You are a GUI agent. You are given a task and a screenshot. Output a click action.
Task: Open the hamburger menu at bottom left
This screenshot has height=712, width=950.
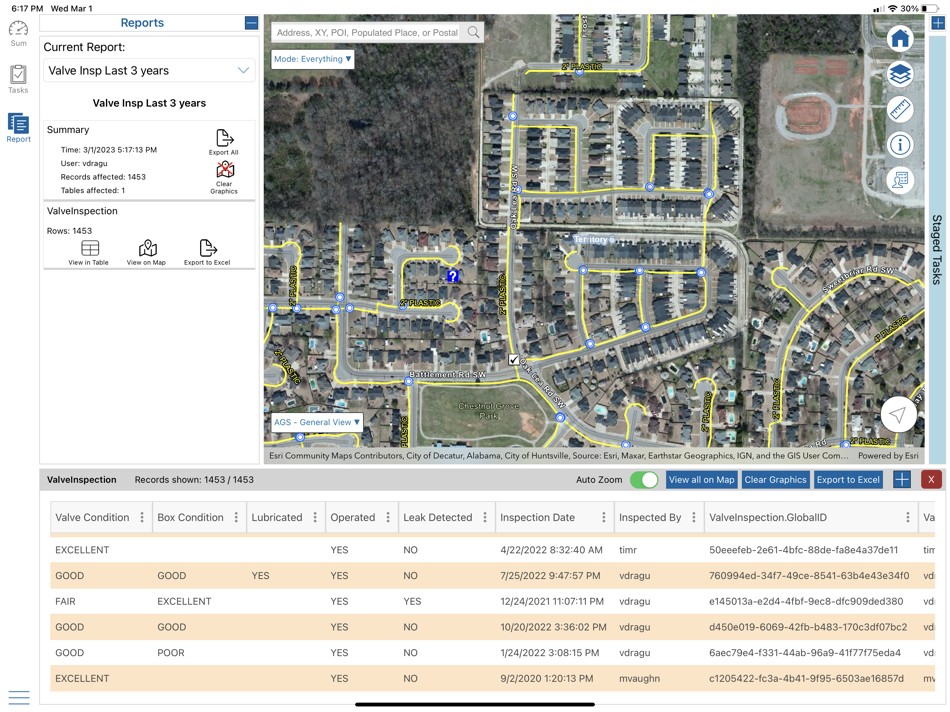tap(19, 697)
